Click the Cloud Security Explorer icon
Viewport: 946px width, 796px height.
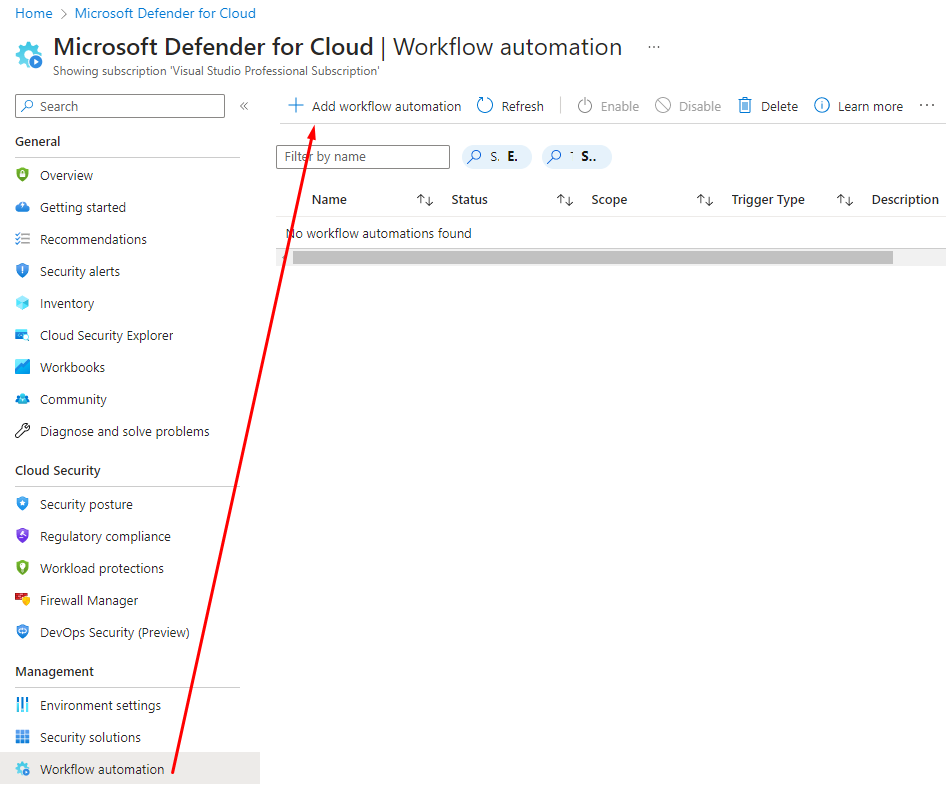pyautogui.click(x=23, y=335)
